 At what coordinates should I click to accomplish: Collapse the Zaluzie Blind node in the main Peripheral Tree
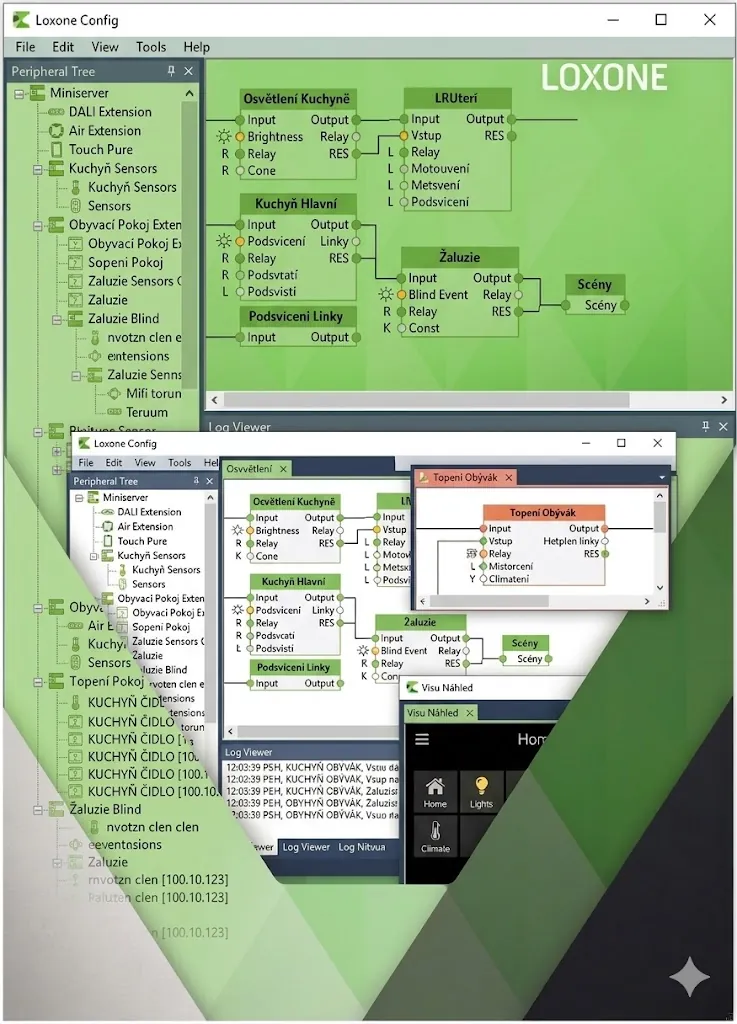tap(57, 319)
